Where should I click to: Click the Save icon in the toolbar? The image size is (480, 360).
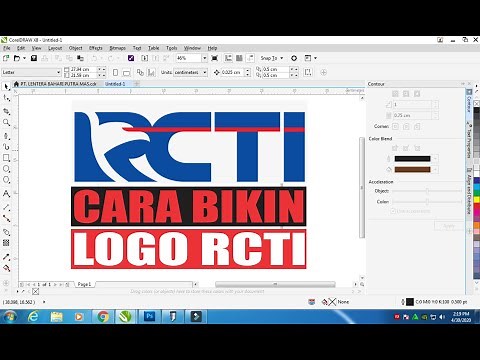[34, 58]
